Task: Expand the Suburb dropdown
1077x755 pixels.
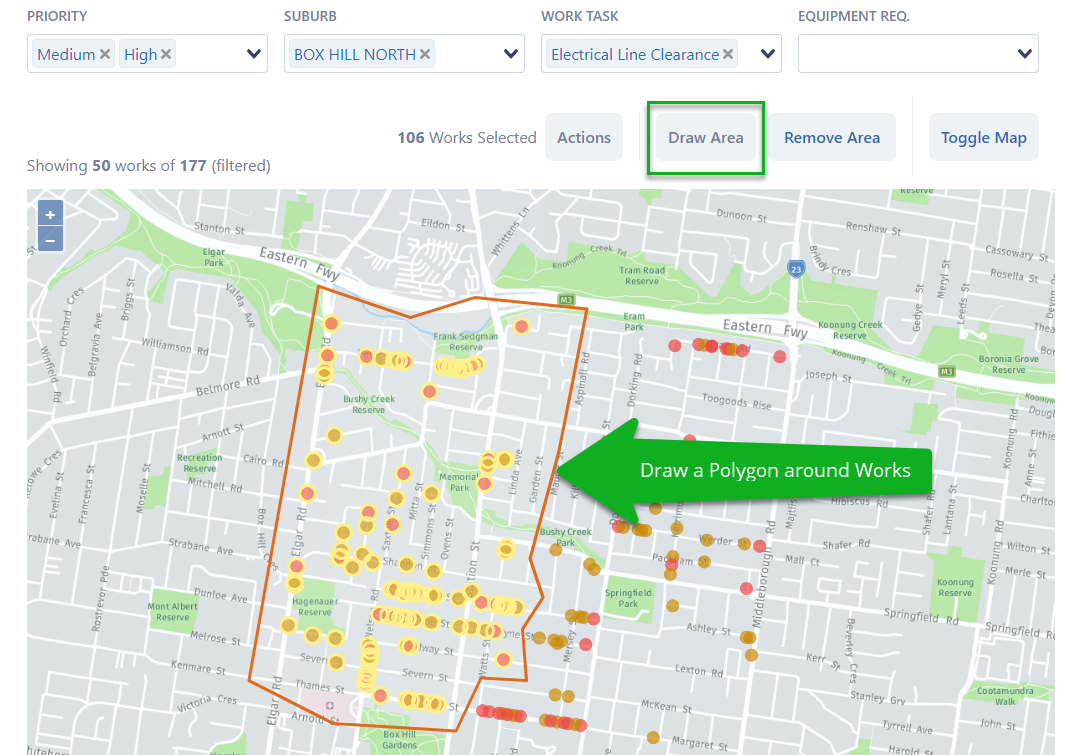Action: (x=511, y=55)
